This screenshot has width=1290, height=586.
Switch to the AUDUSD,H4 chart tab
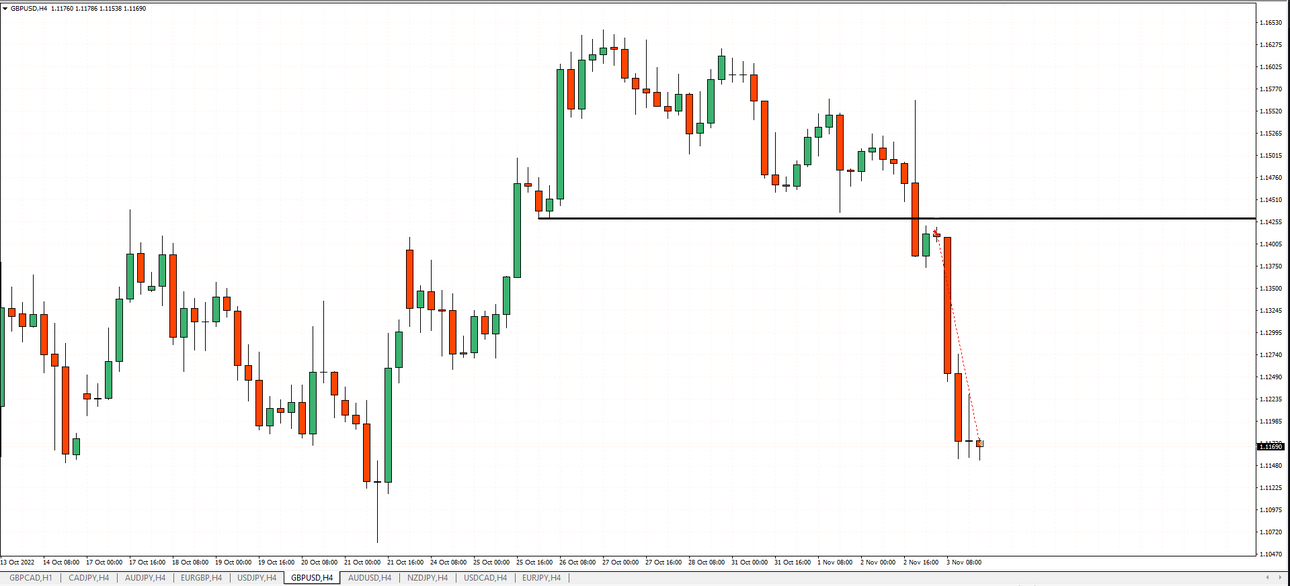coord(369,578)
